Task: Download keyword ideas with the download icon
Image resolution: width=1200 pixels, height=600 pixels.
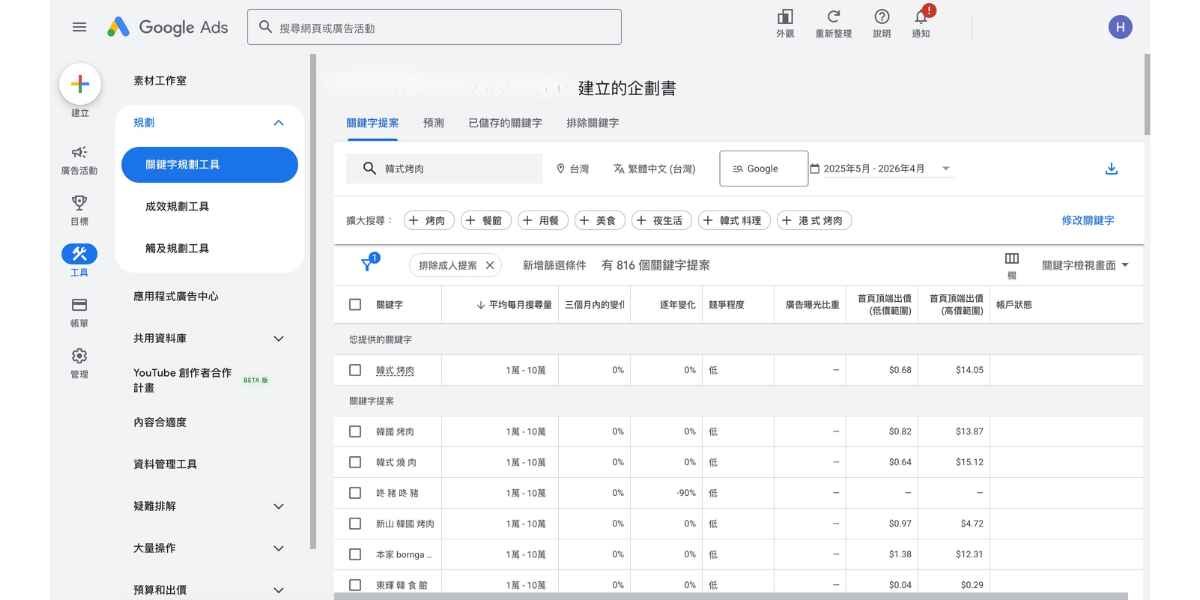Action: (1111, 169)
